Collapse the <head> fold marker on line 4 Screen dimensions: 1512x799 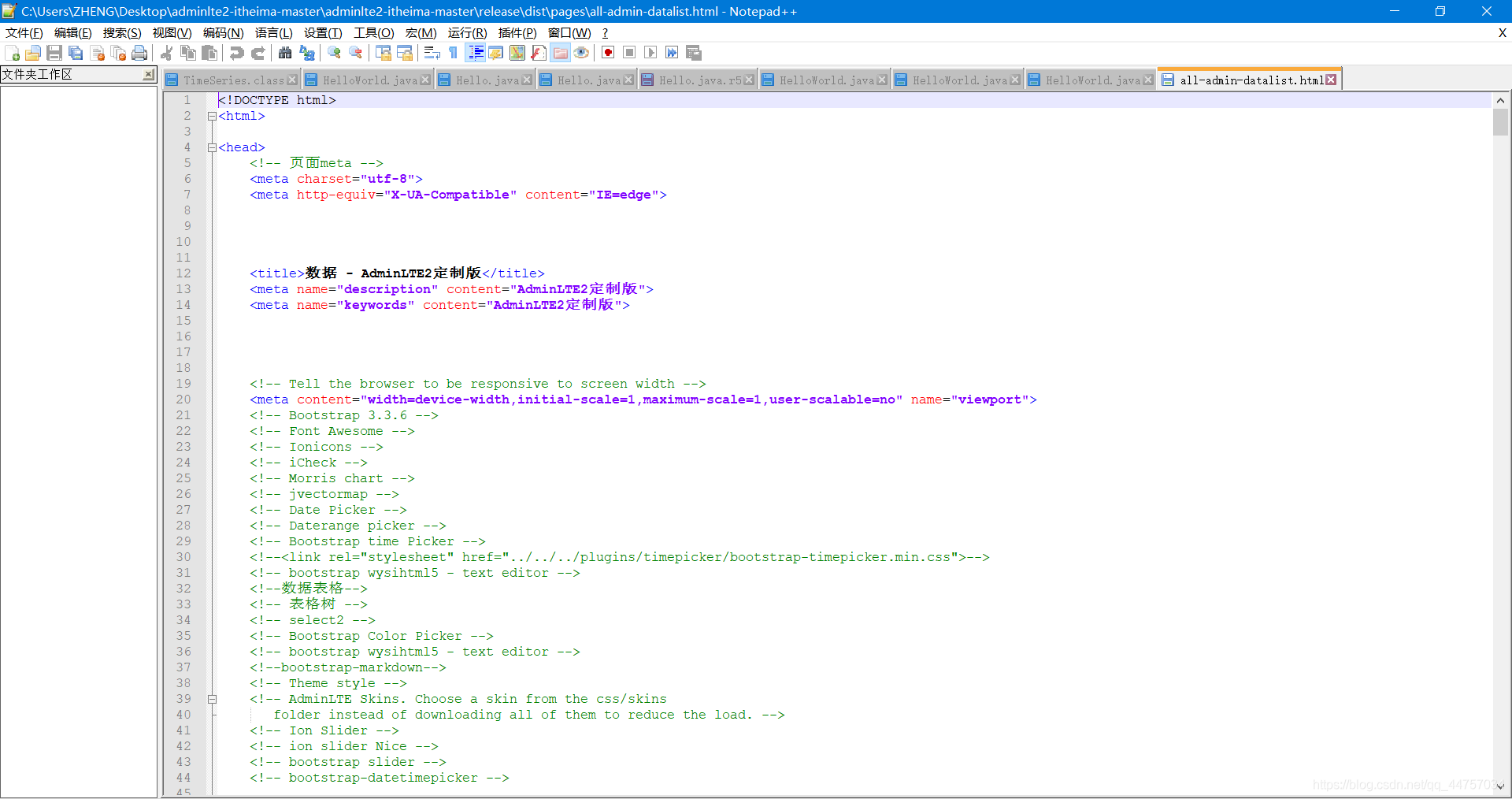[212, 147]
